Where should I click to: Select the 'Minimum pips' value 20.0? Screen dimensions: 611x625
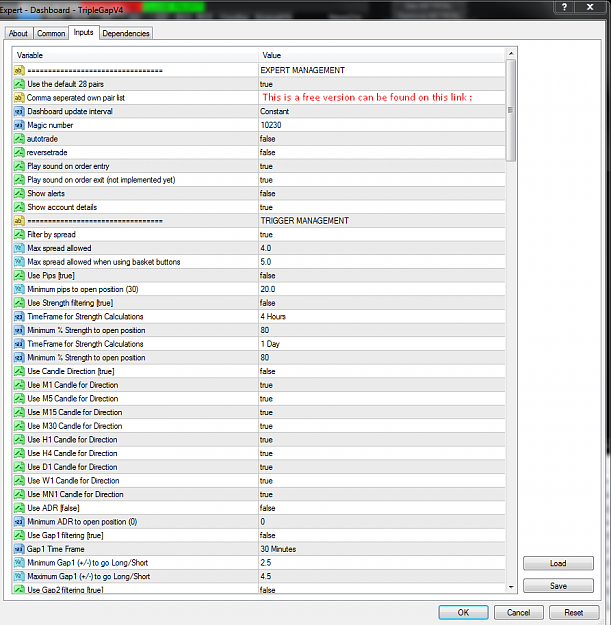382,289
